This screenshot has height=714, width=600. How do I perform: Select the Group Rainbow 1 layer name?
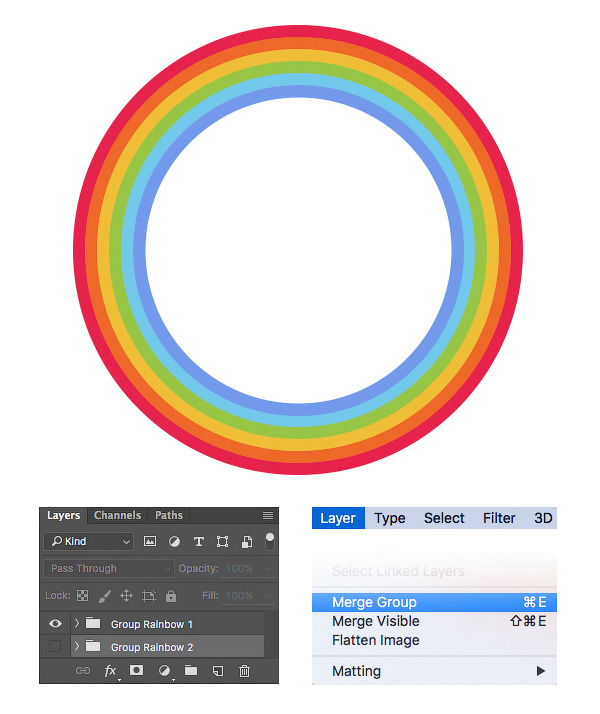click(152, 624)
